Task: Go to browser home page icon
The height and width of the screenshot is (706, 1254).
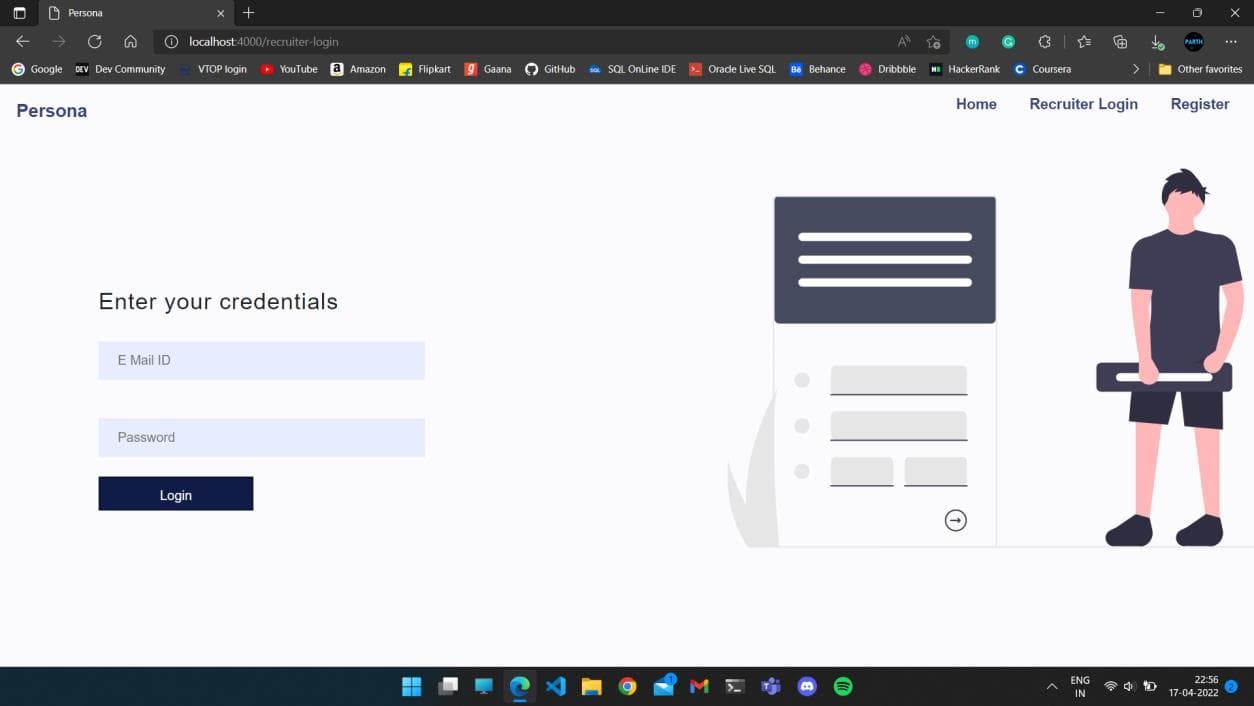Action: coord(130,42)
